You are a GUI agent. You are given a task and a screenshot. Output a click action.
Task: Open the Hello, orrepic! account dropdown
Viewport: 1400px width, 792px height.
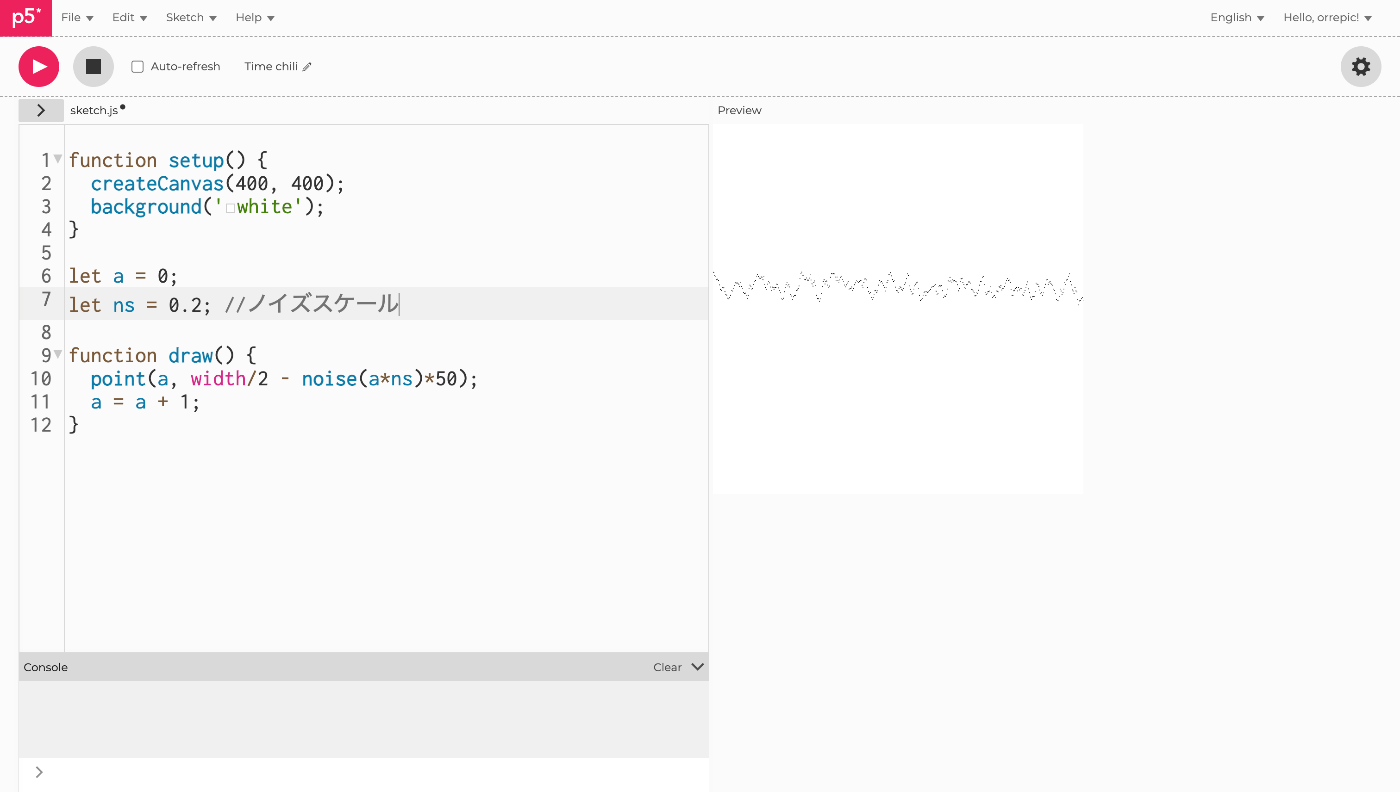(1327, 17)
